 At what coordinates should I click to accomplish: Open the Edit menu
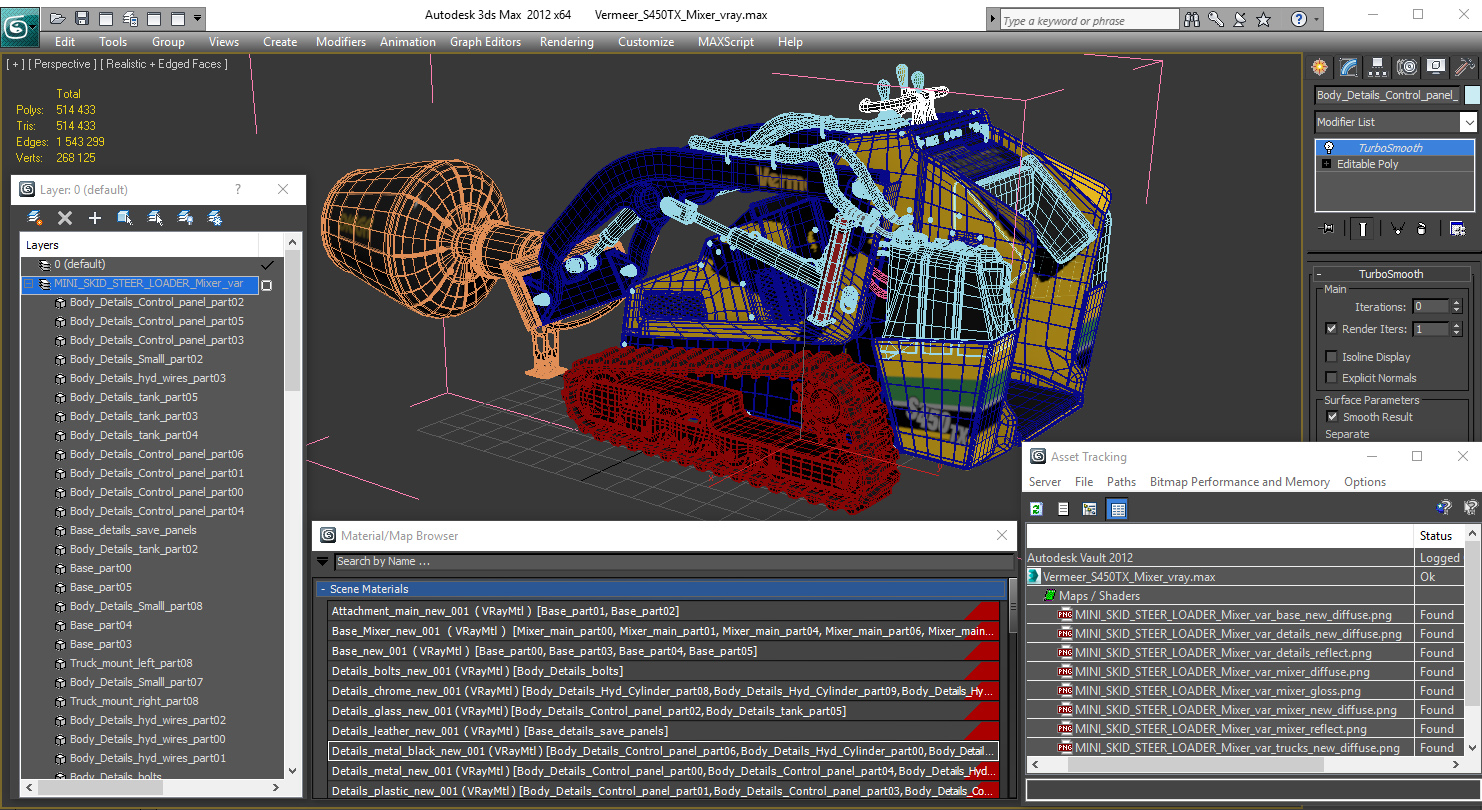tap(65, 42)
